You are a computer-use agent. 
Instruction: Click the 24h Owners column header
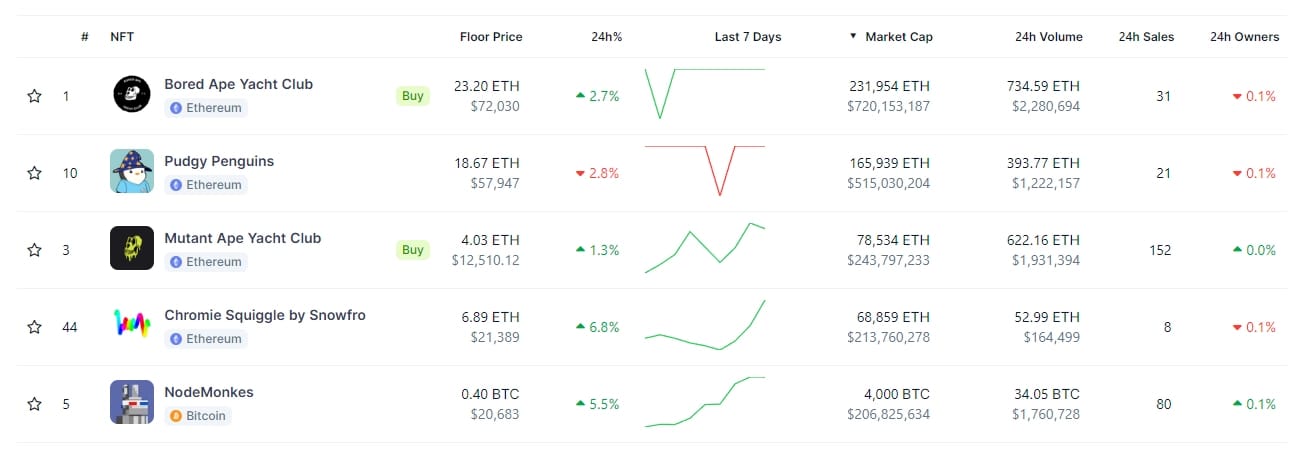point(1244,37)
